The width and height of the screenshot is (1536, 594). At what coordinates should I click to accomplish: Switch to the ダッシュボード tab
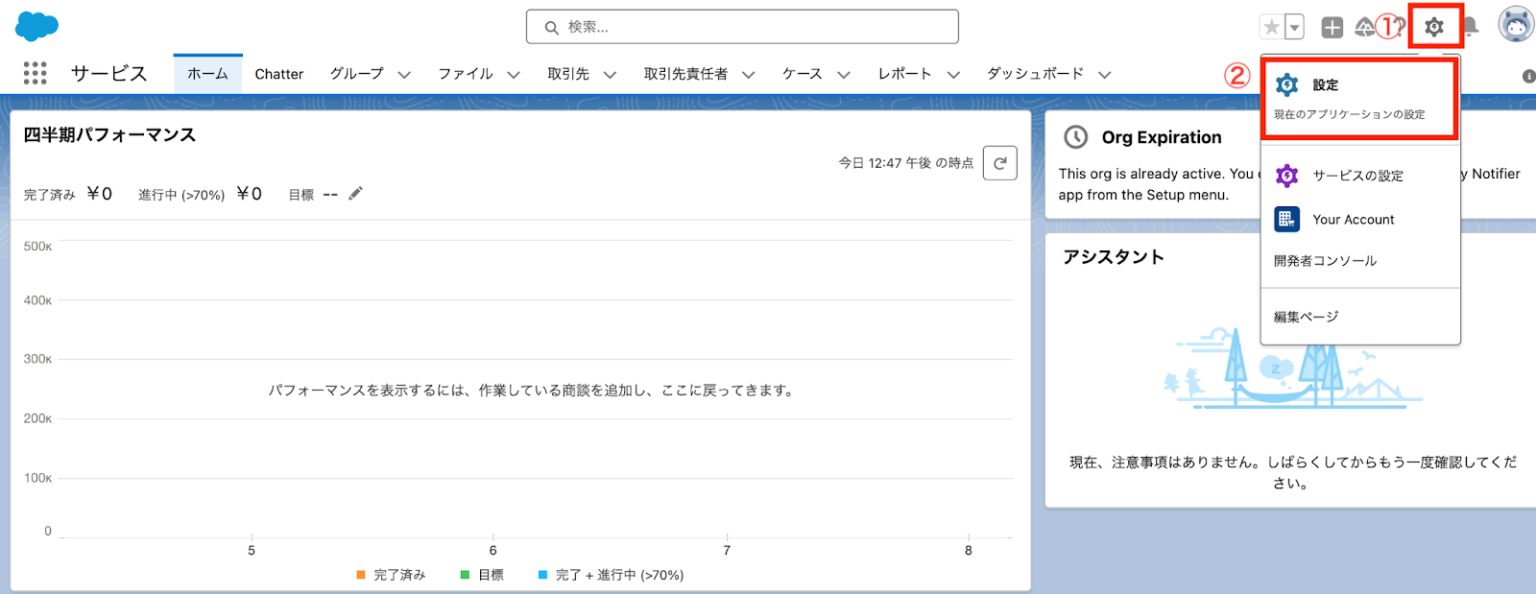[1034, 73]
